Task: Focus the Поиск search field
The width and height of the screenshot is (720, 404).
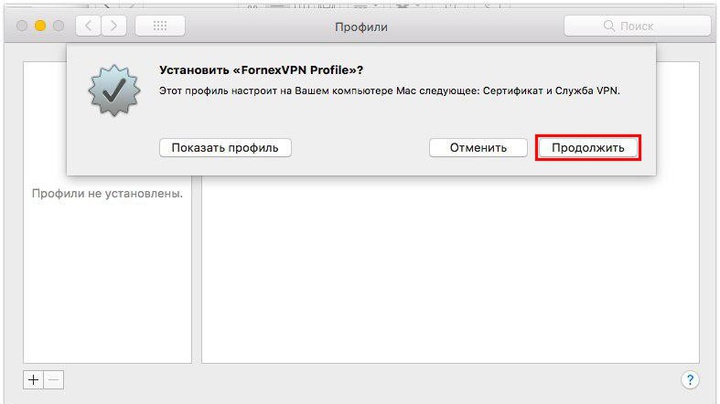Action: point(637,26)
